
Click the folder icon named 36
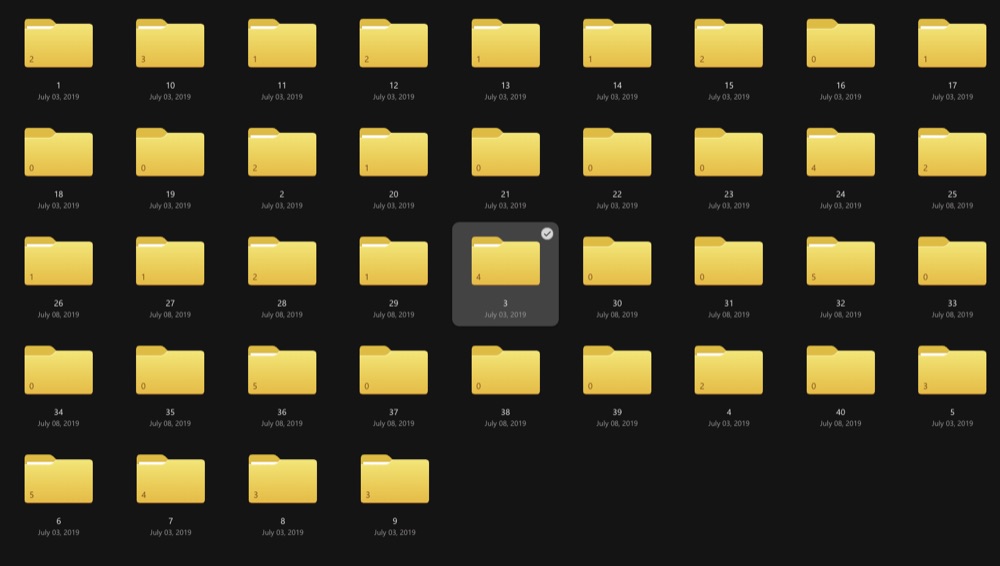[282, 371]
